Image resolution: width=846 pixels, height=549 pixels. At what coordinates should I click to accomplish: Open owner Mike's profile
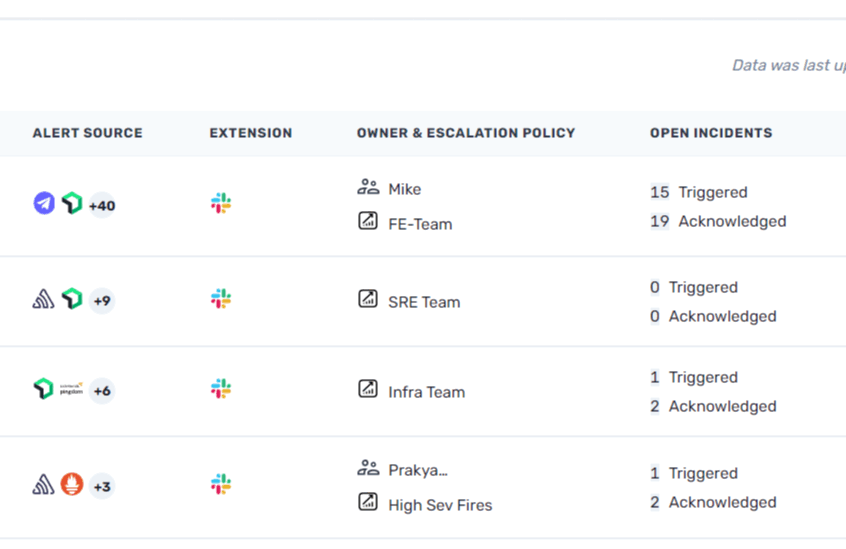[404, 189]
